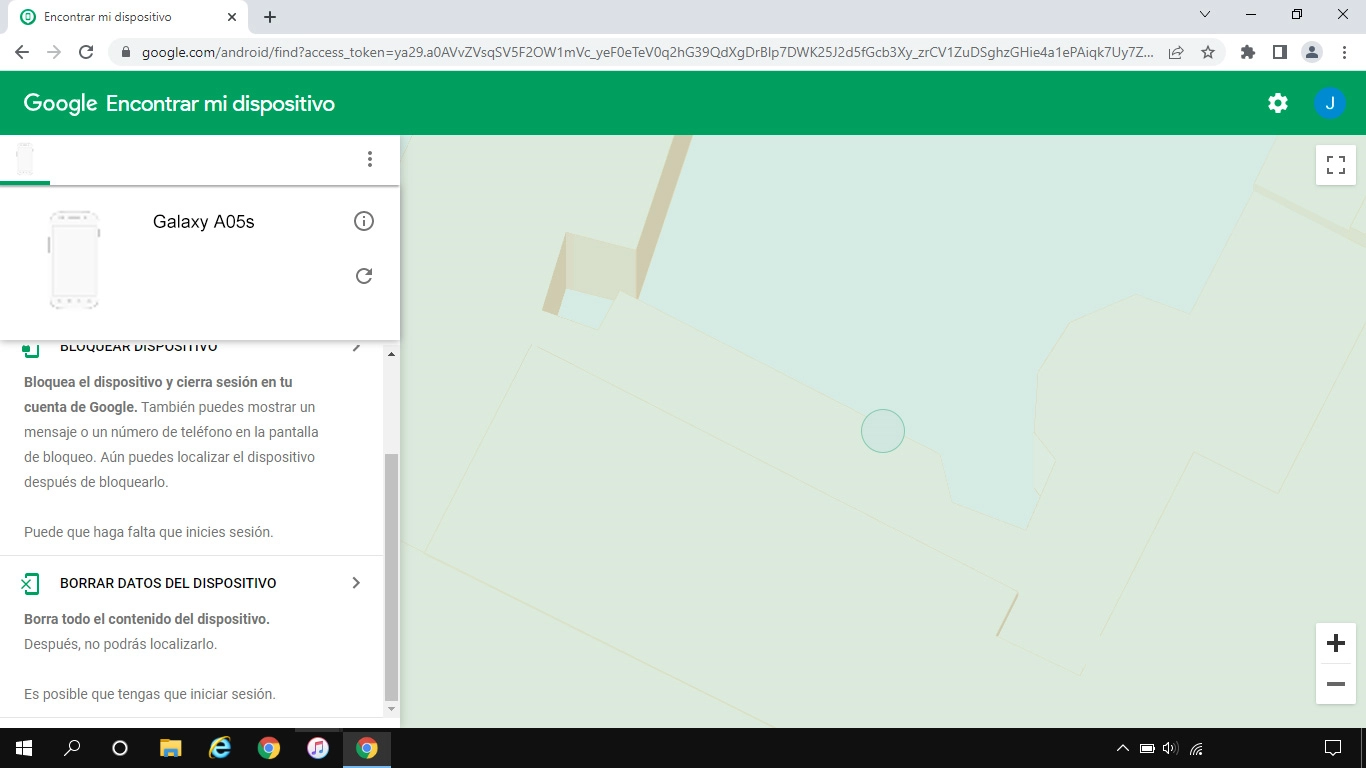Launch iTunes from the taskbar

pos(318,747)
